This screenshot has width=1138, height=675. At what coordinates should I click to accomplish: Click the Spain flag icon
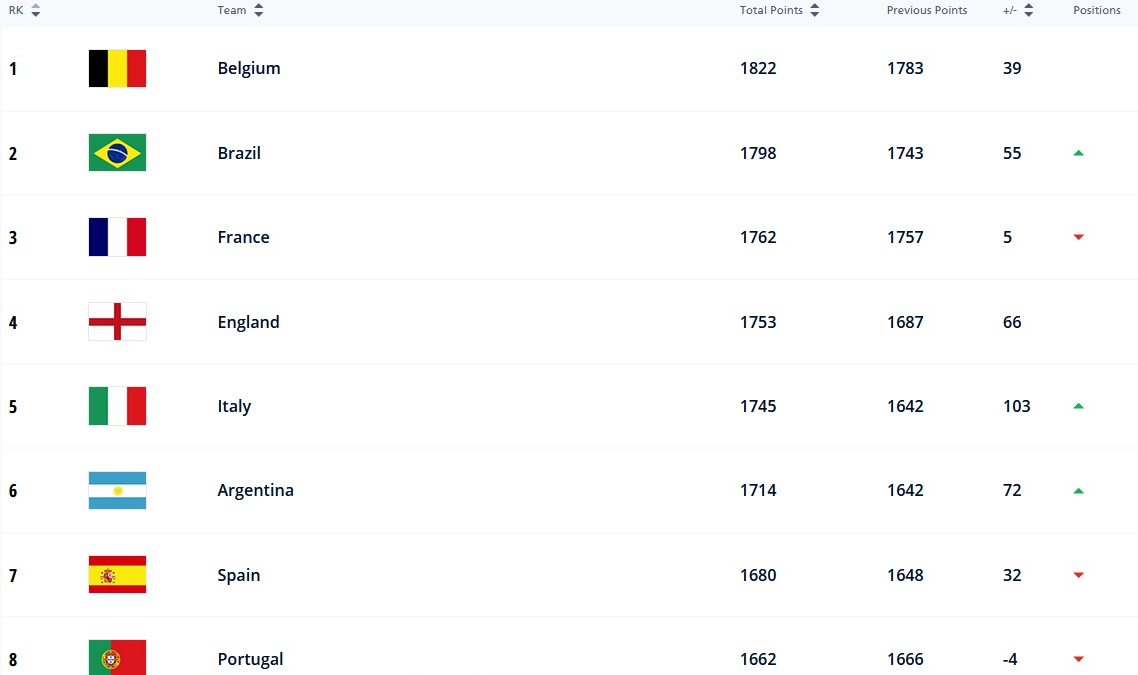117,575
